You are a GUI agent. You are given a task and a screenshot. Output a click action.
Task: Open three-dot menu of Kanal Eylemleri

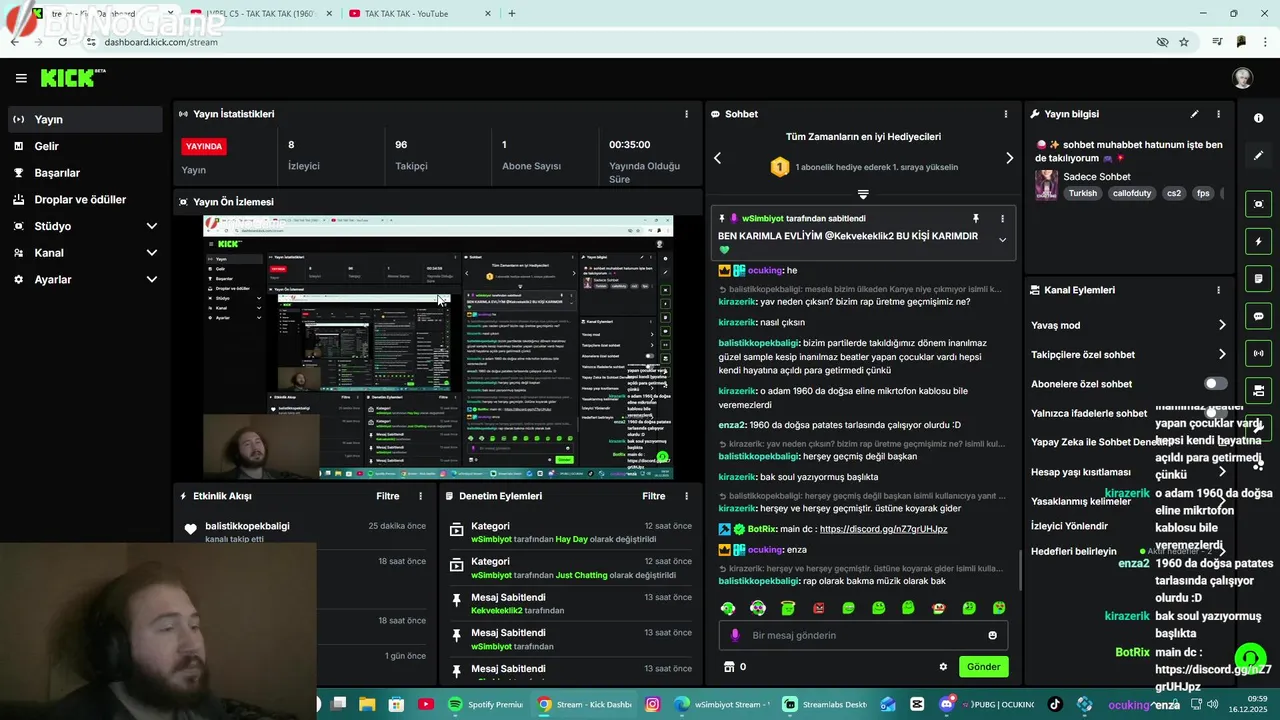pyautogui.click(x=1218, y=290)
